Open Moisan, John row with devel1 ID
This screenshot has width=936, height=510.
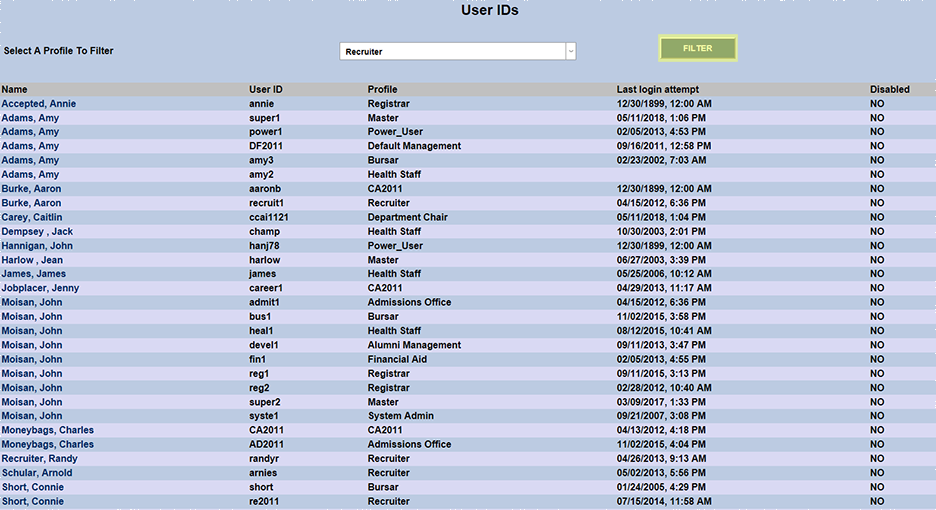click(x=32, y=345)
